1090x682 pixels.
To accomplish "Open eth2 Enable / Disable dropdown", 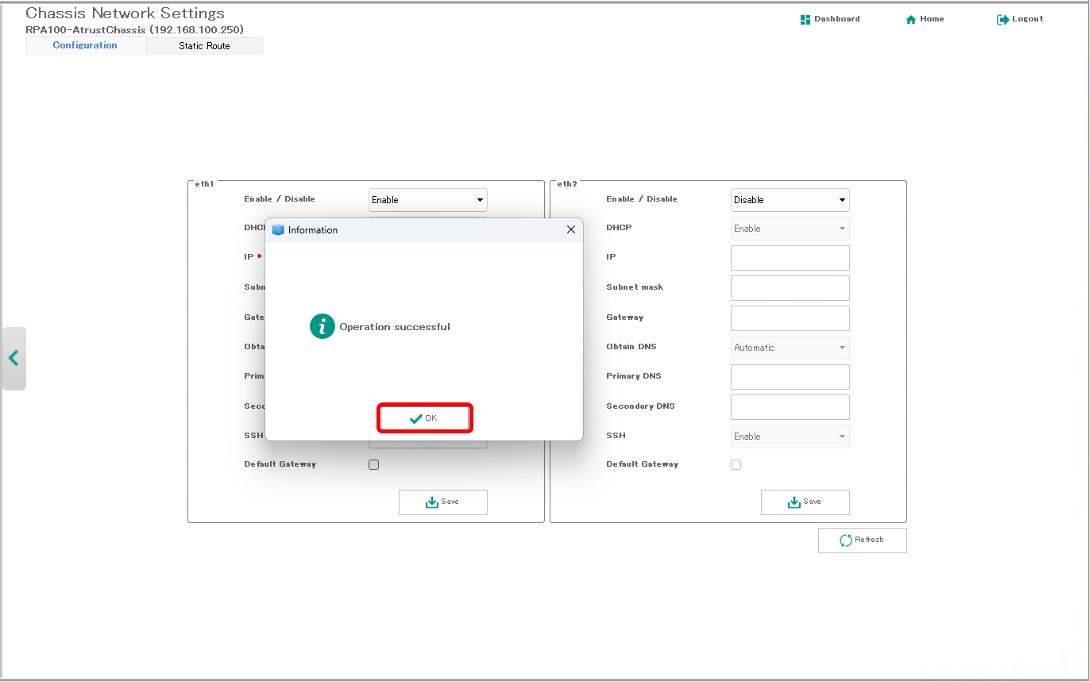I will 790,200.
